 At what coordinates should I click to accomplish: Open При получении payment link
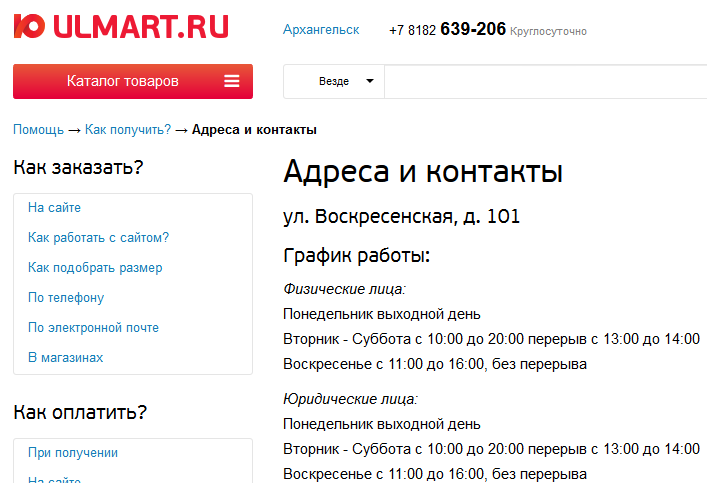[73, 453]
